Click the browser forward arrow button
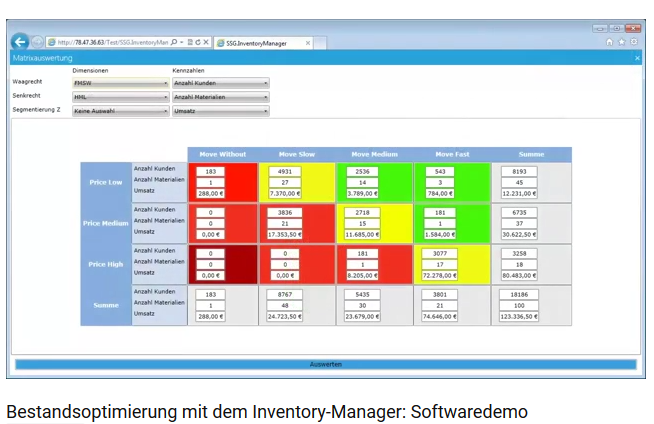This screenshot has height=424, width=654. coord(37,42)
